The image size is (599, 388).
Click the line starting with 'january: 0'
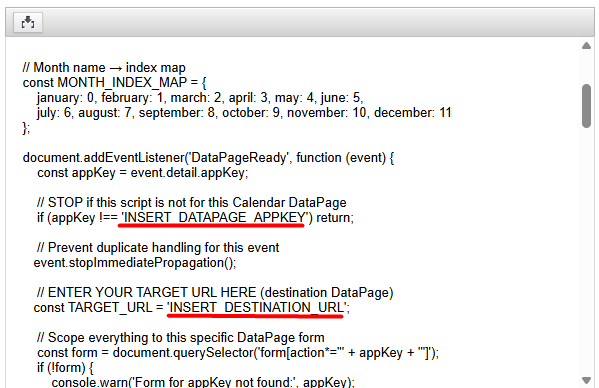(200, 98)
